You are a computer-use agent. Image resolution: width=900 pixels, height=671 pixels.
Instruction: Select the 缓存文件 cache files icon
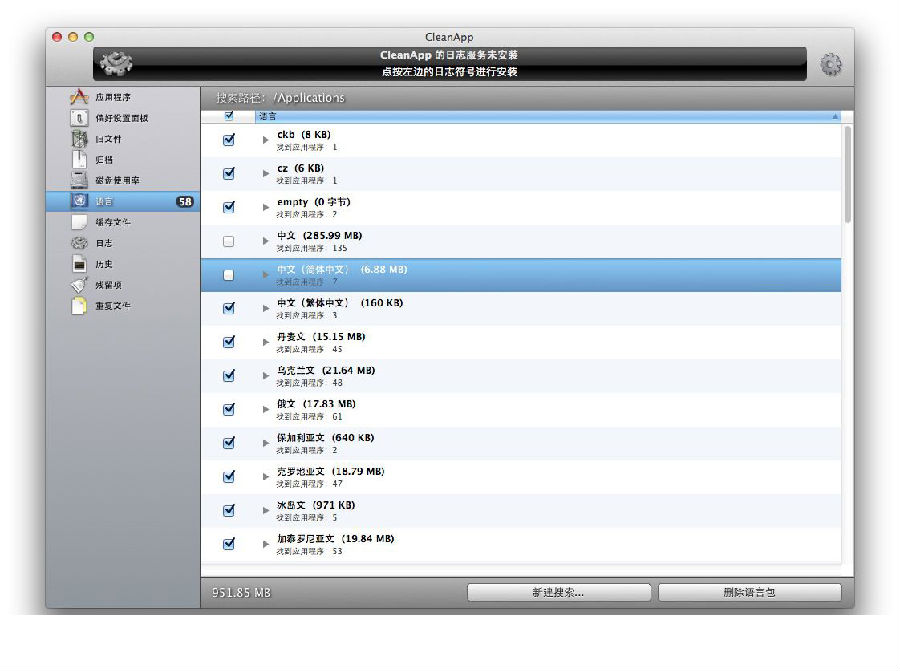(79, 222)
